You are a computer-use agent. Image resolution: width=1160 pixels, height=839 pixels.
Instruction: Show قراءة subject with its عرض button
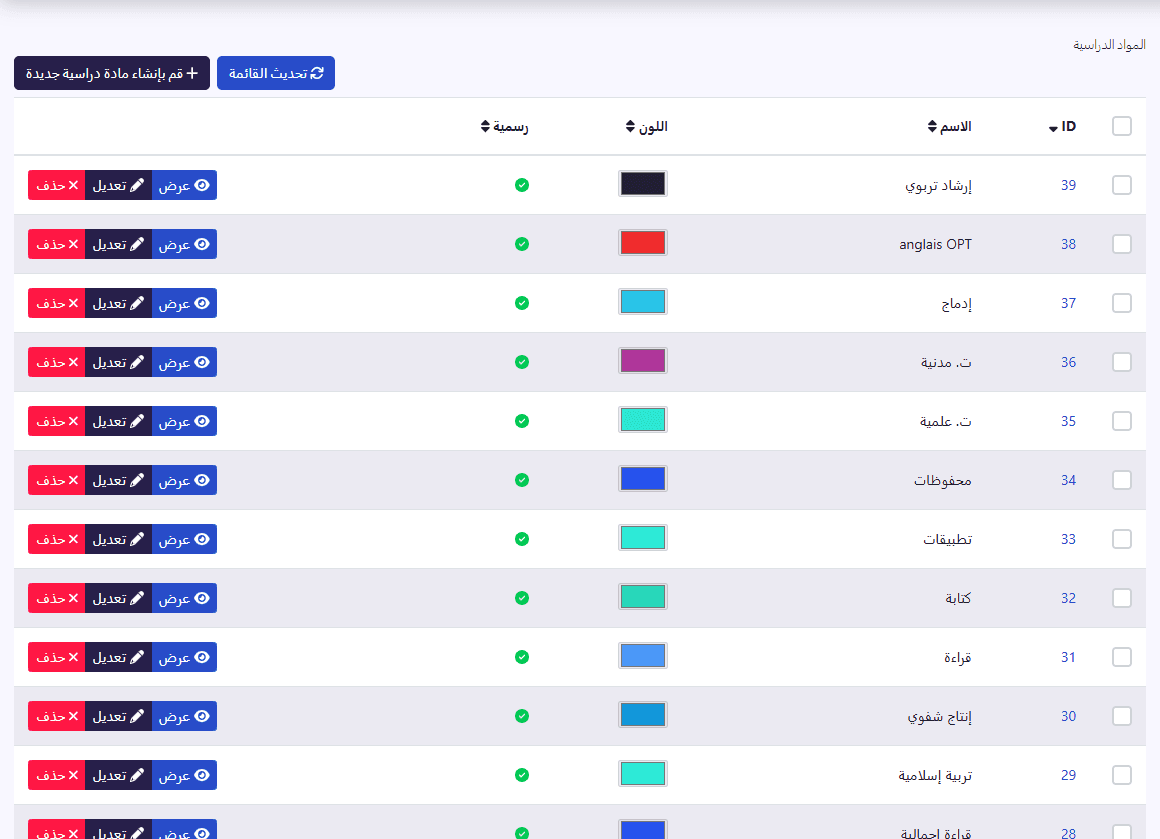click(184, 657)
